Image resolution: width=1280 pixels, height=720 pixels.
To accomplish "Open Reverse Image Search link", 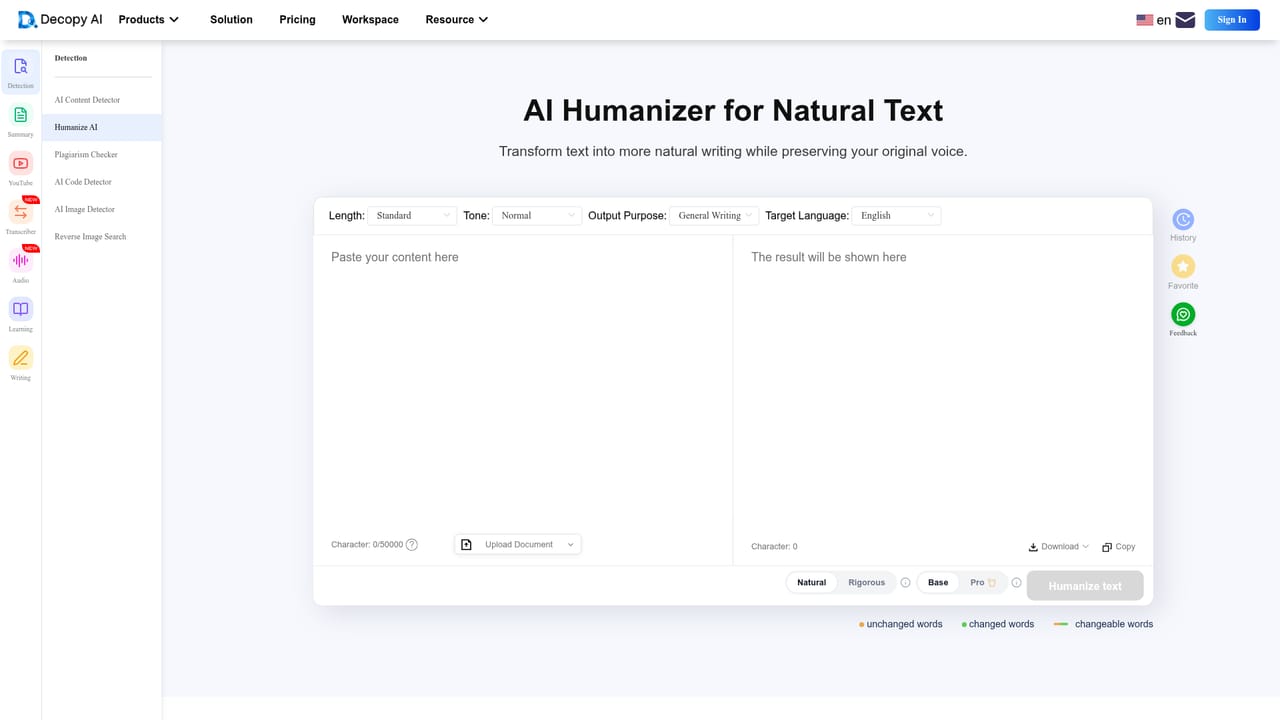I will click(x=90, y=237).
